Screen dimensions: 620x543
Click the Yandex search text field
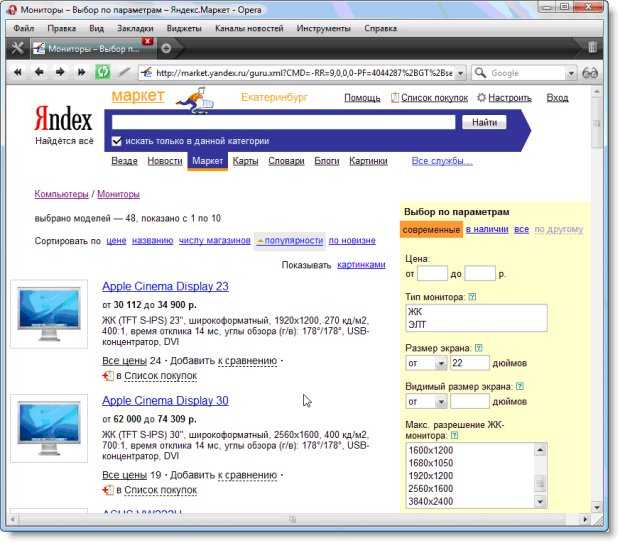coord(284,122)
